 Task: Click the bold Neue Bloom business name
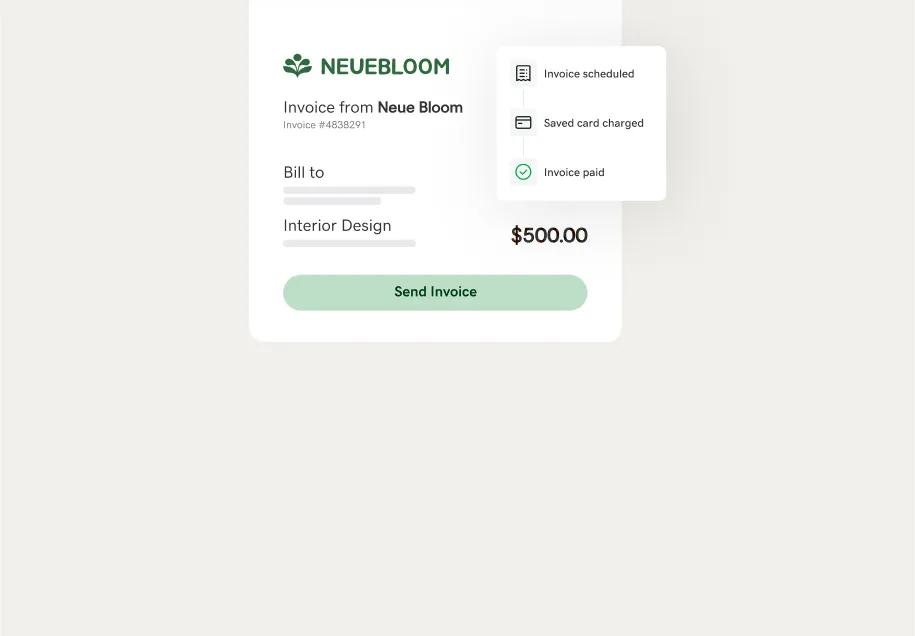pos(420,107)
